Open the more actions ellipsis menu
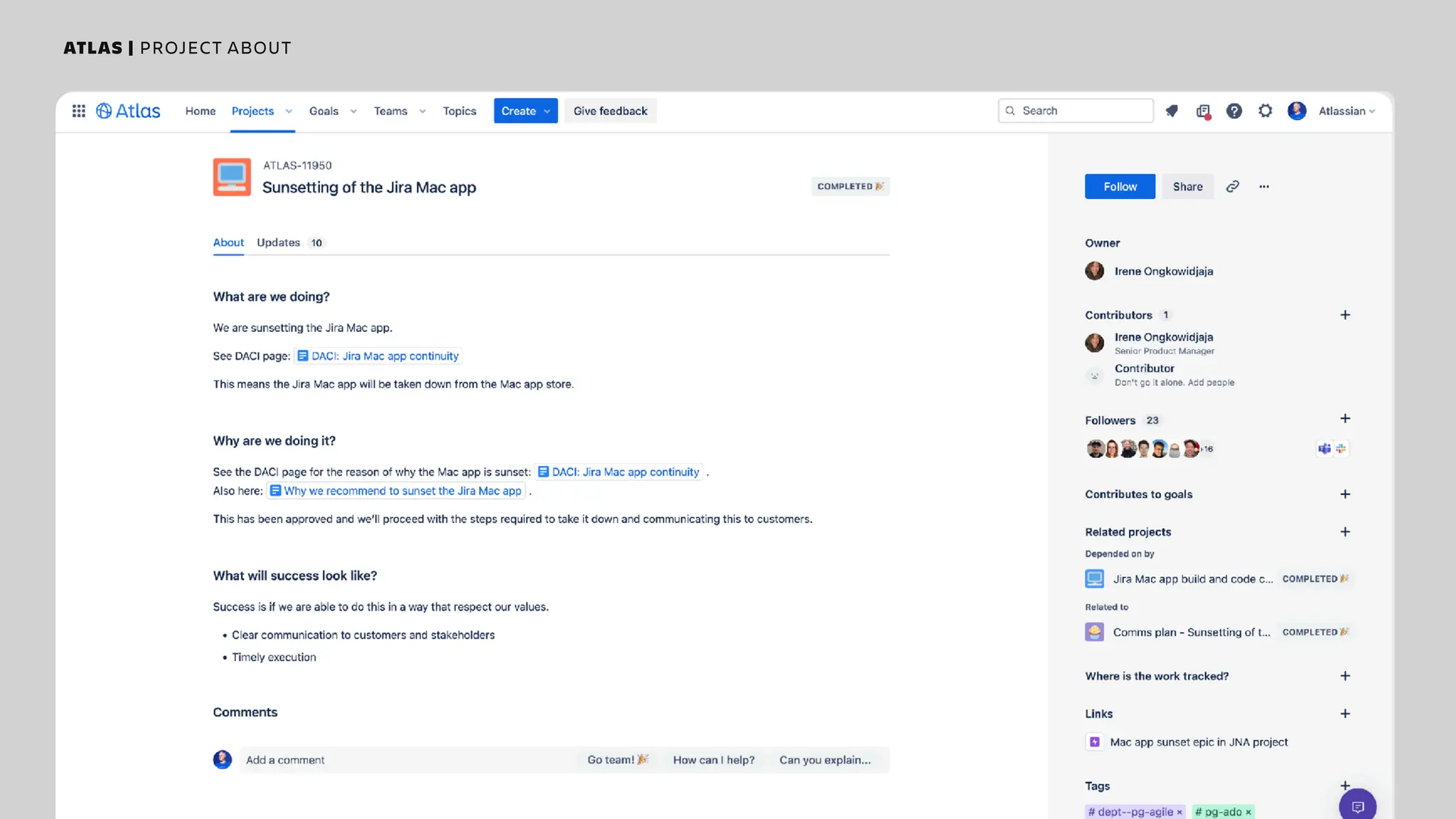 pyautogui.click(x=1264, y=186)
